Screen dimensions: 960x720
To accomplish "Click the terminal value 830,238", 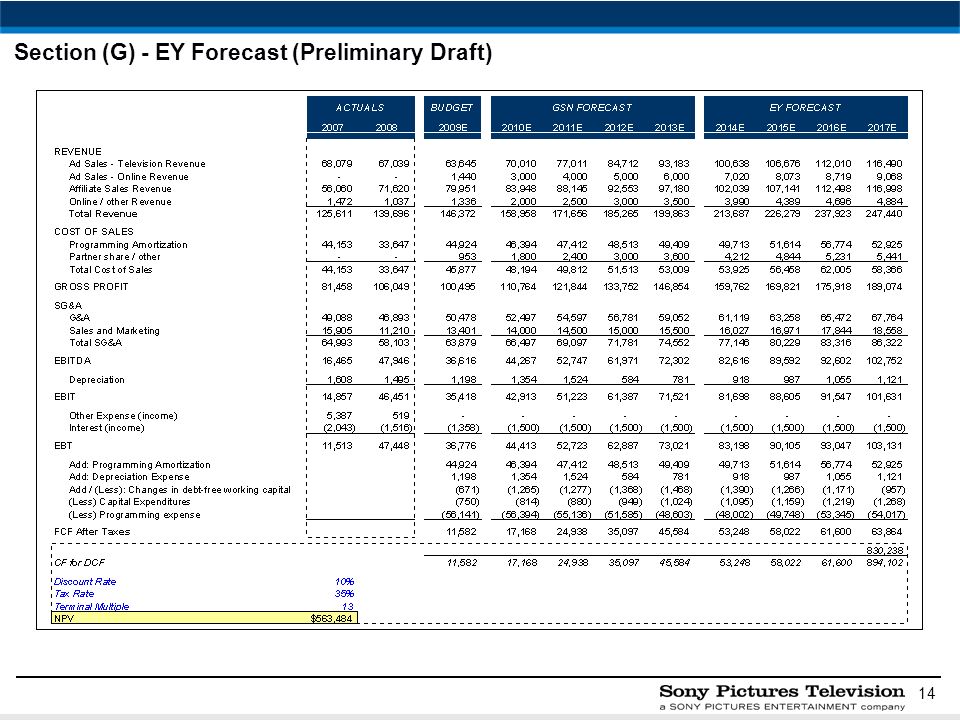I will [885, 550].
